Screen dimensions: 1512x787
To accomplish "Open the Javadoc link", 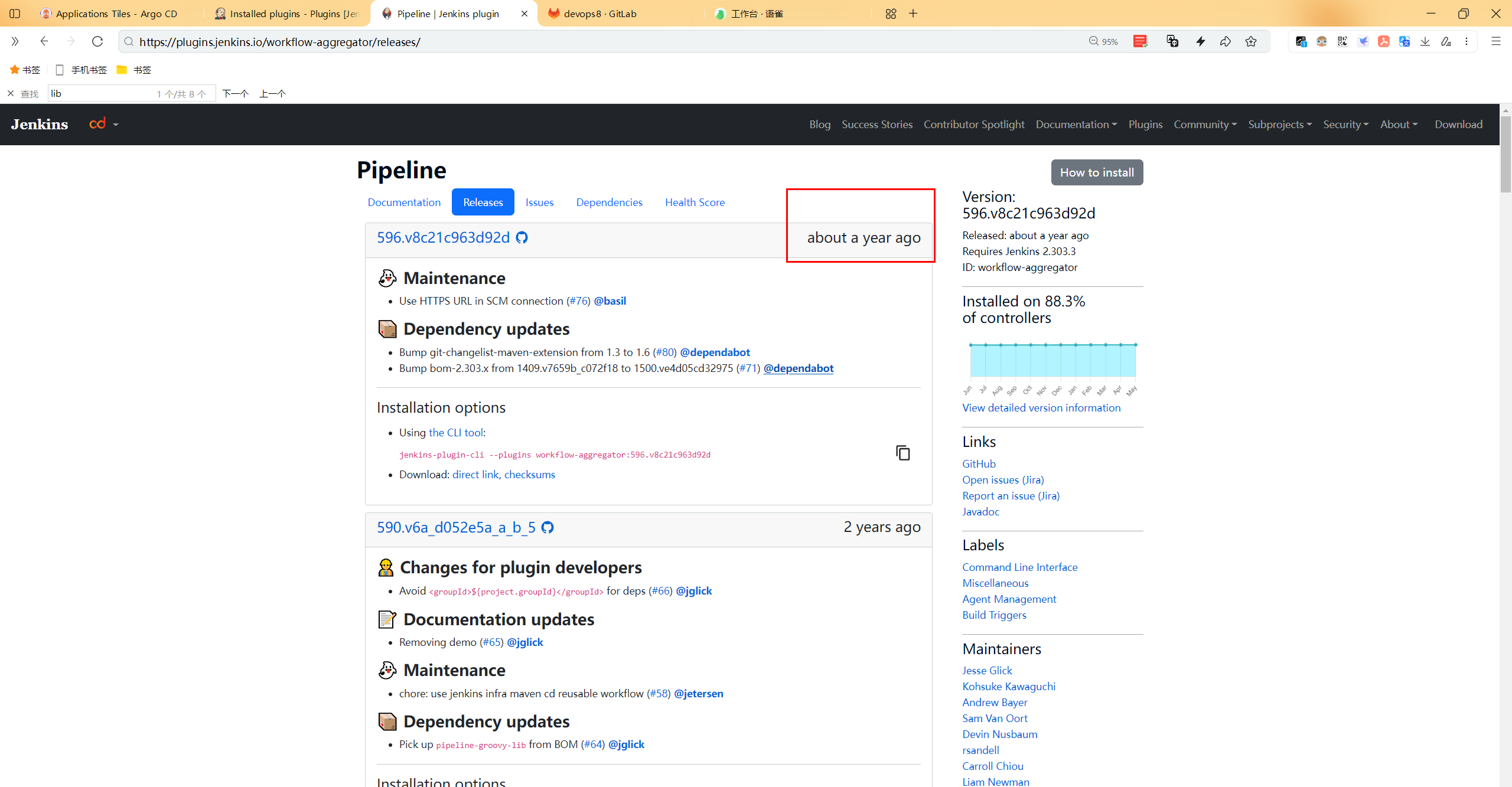I will pos(980,511).
